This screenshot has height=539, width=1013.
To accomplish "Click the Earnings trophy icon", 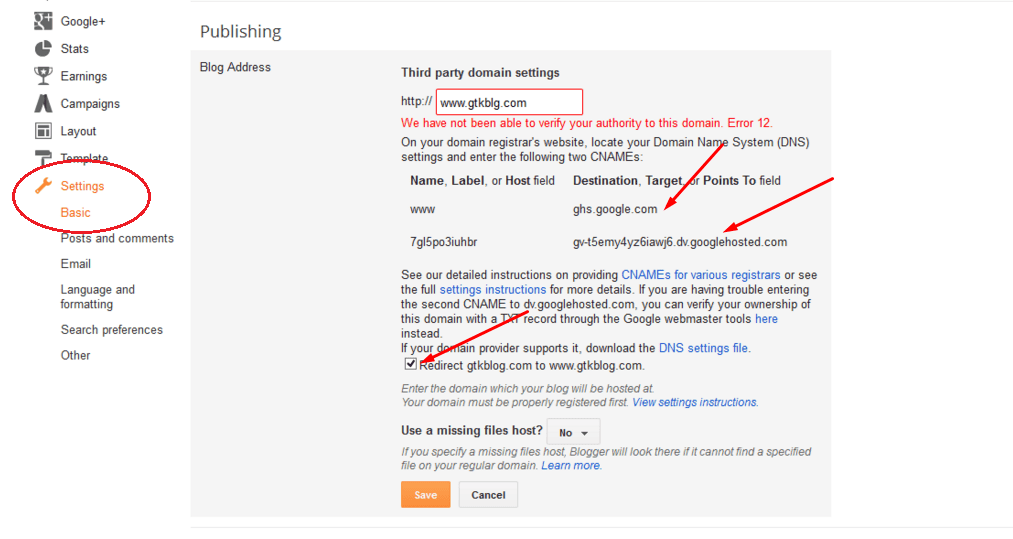I will point(43,76).
